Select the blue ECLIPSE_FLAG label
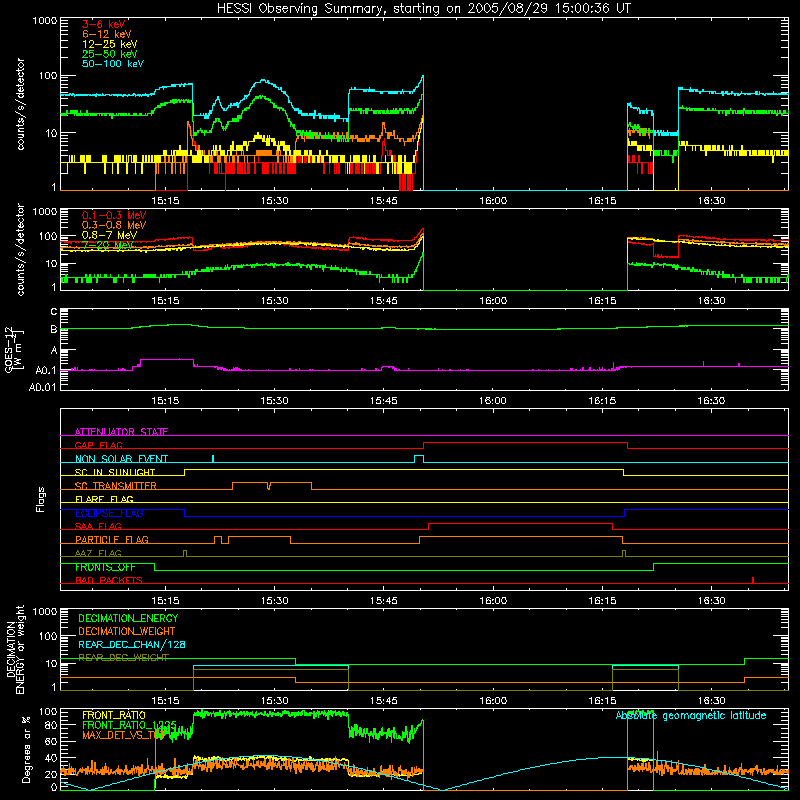800x800 pixels. (109, 513)
